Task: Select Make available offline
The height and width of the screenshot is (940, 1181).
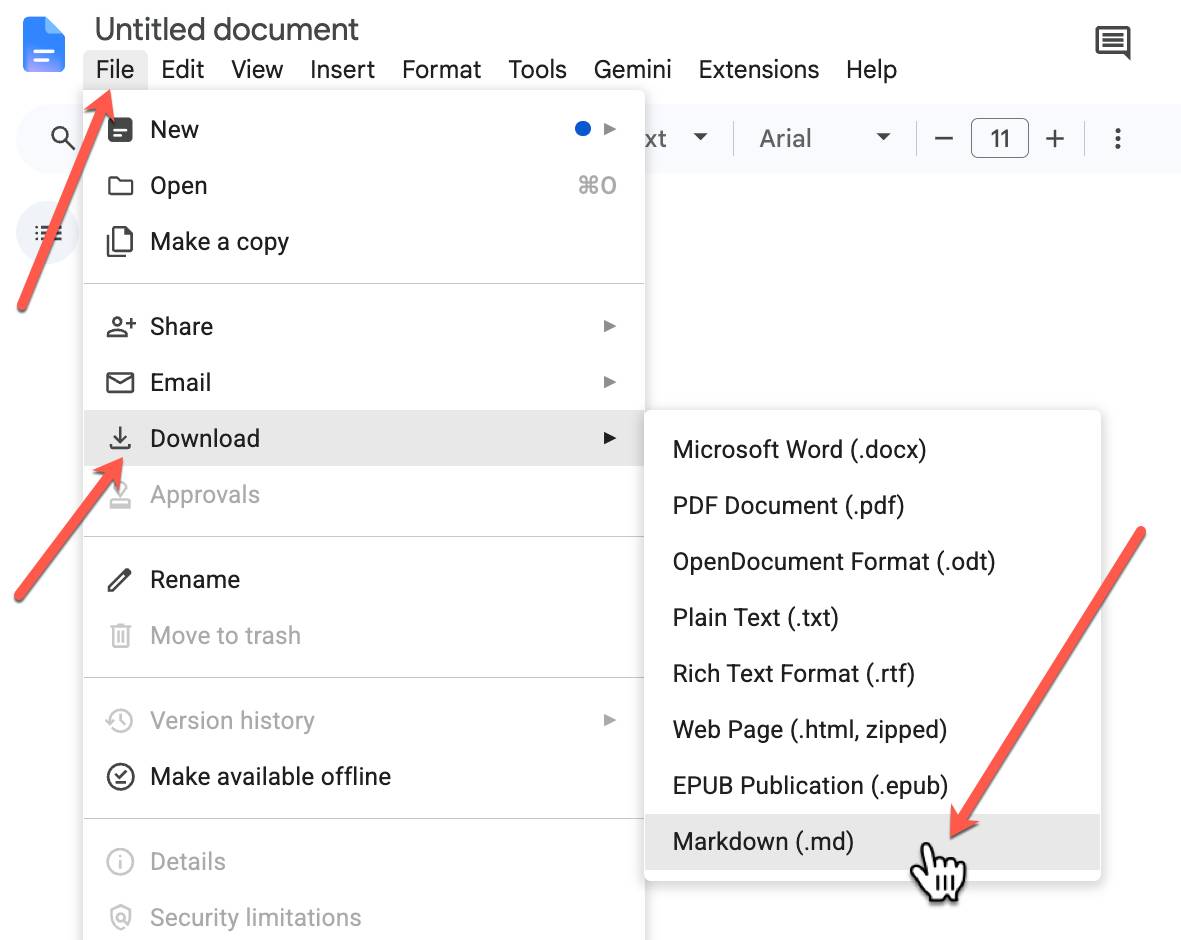Action: pyautogui.click(x=364, y=777)
